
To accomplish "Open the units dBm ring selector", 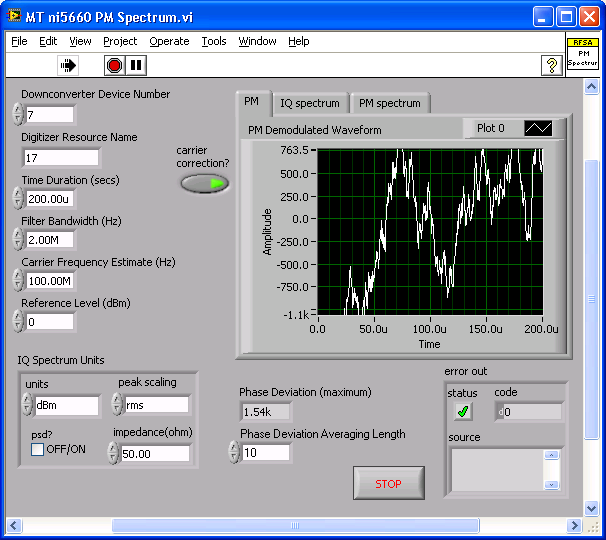I will pos(66,405).
